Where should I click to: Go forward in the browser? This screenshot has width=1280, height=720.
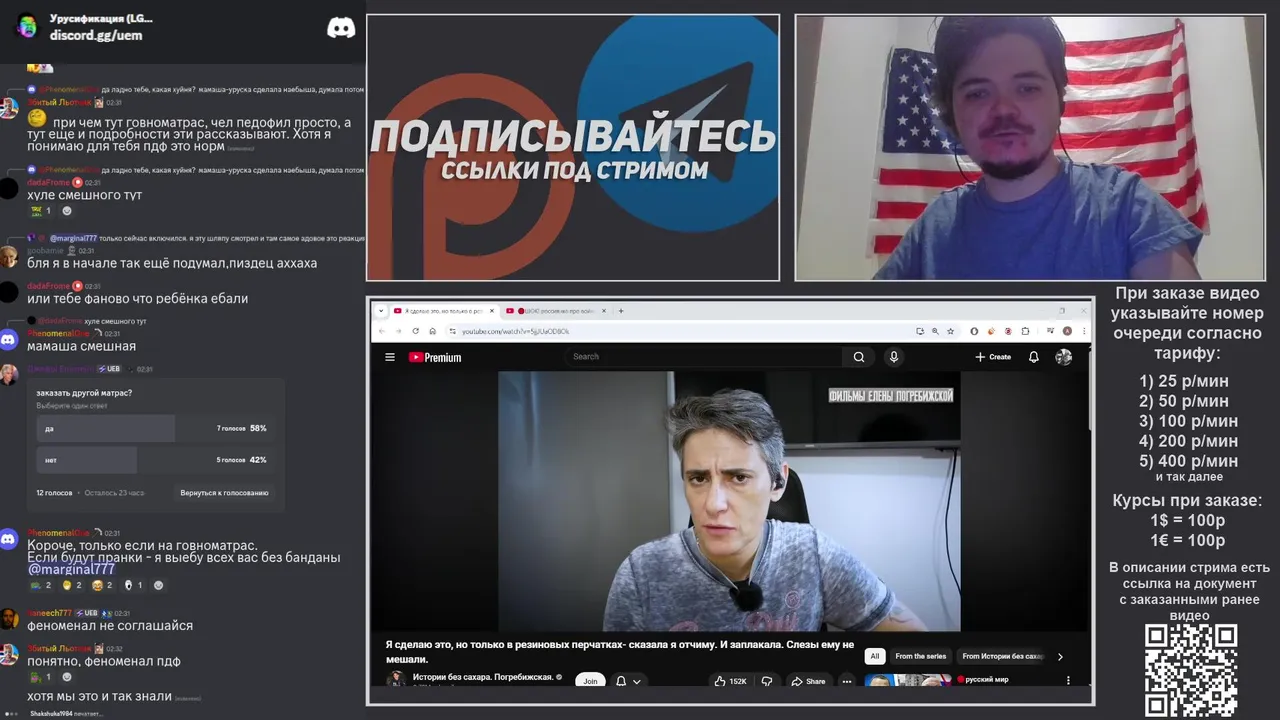[x=398, y=331]
